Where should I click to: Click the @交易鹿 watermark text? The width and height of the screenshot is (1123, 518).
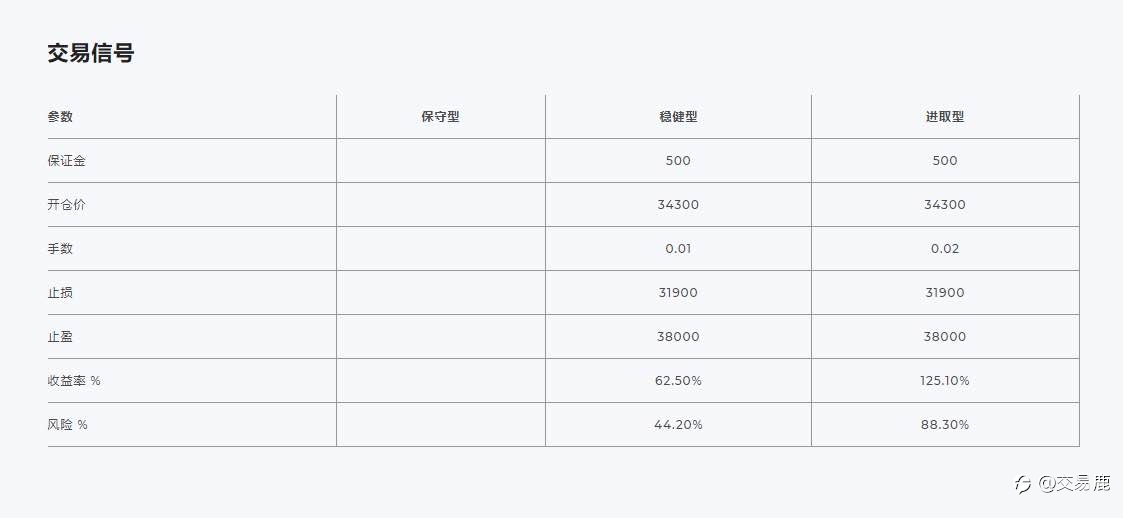(x=1074, y=484)
